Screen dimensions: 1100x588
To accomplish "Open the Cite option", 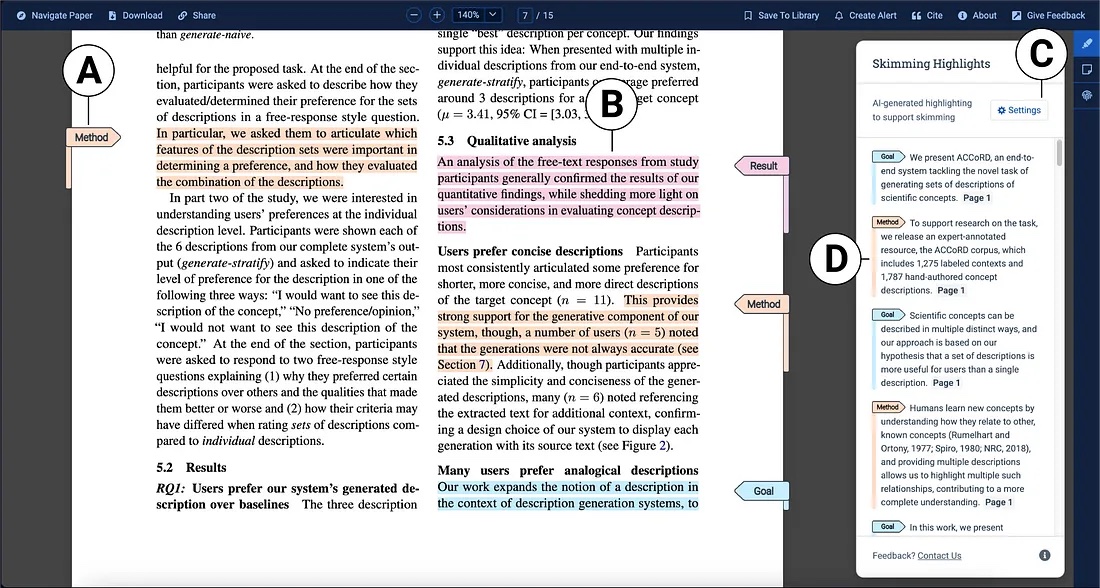I will 927,15.
